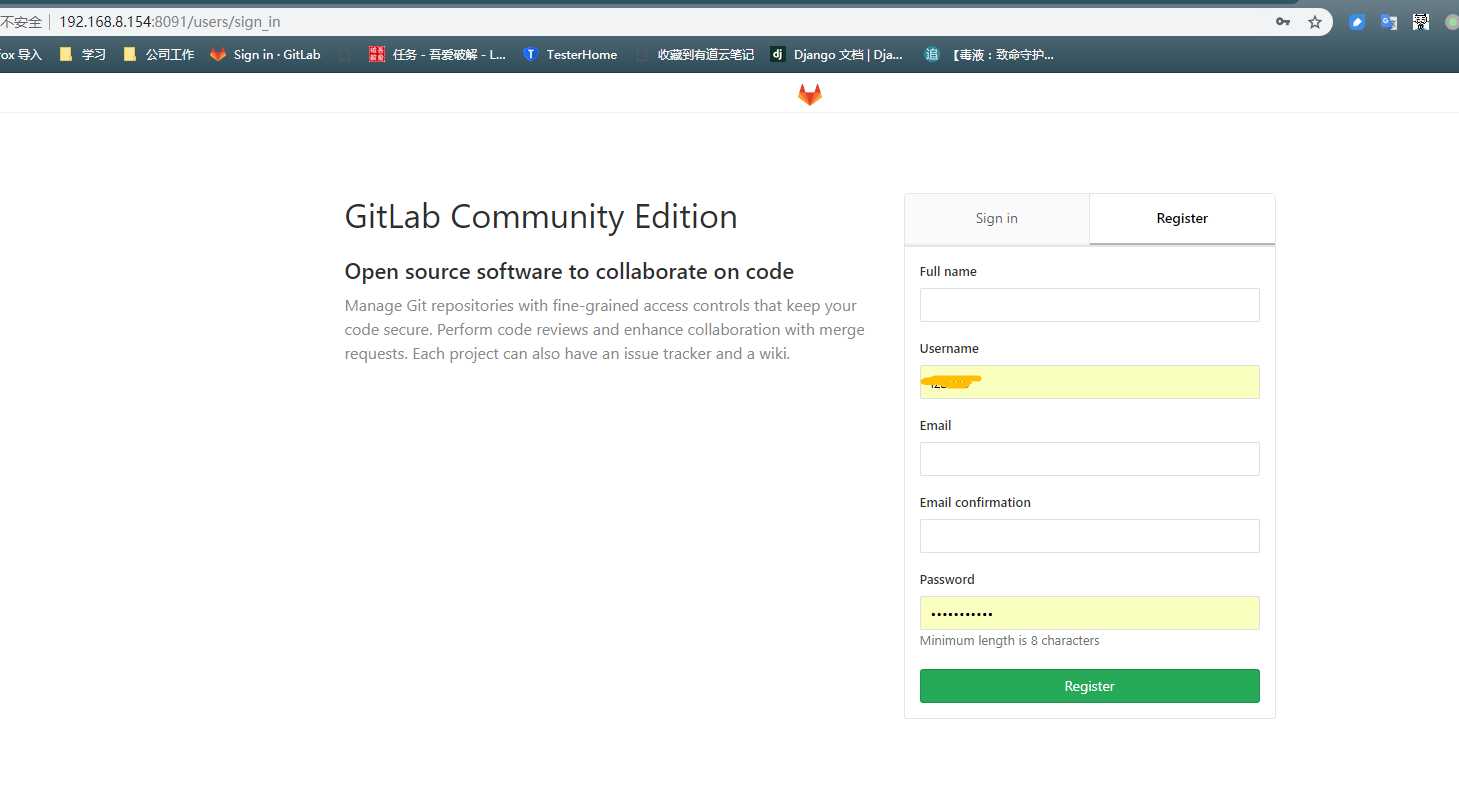Viewport: 1459px width, 788px height.
Task: Focus the Full name input field
Action: click(1089, 305)
